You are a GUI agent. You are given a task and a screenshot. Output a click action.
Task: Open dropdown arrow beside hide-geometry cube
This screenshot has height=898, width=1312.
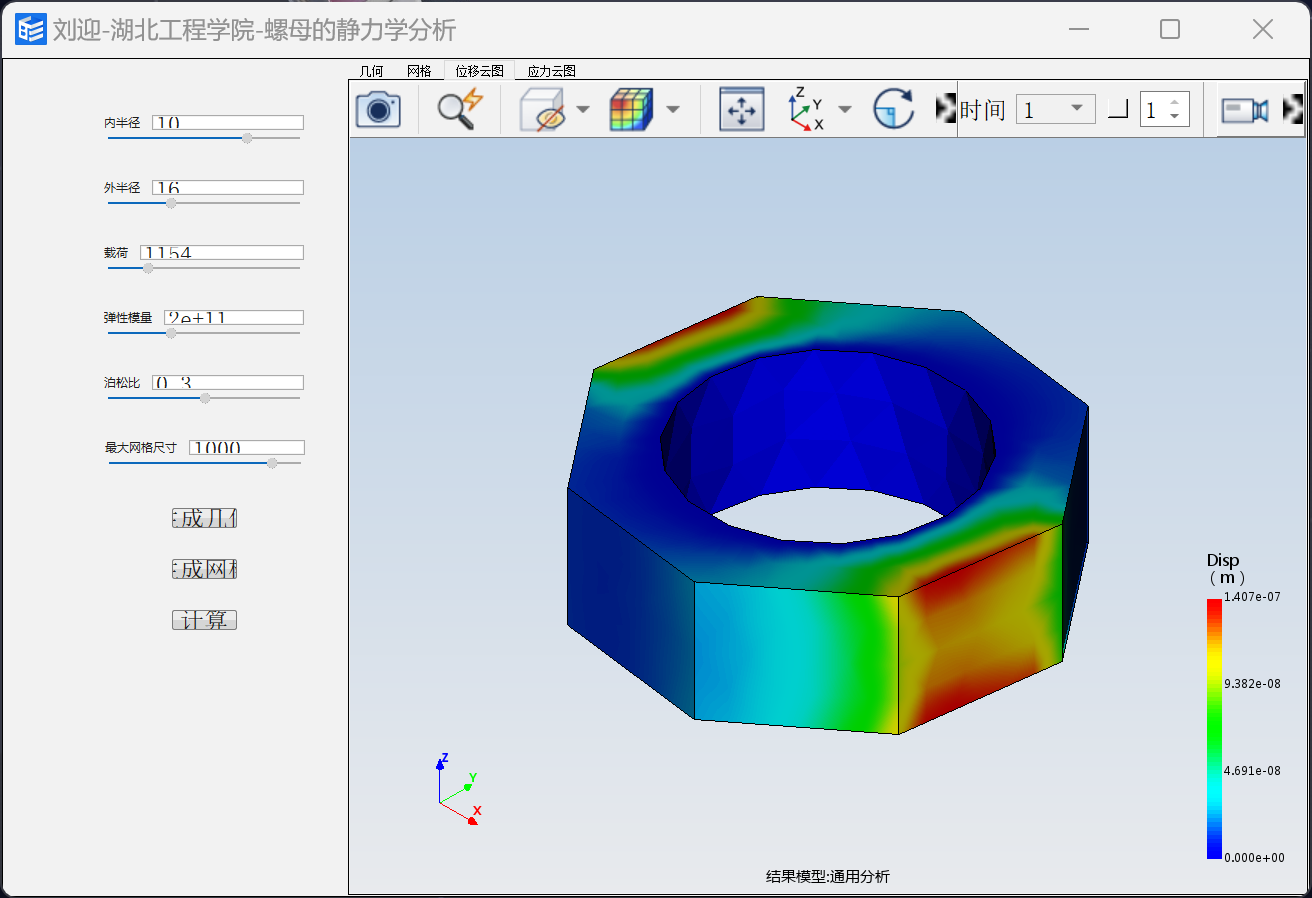coord(583,109)
